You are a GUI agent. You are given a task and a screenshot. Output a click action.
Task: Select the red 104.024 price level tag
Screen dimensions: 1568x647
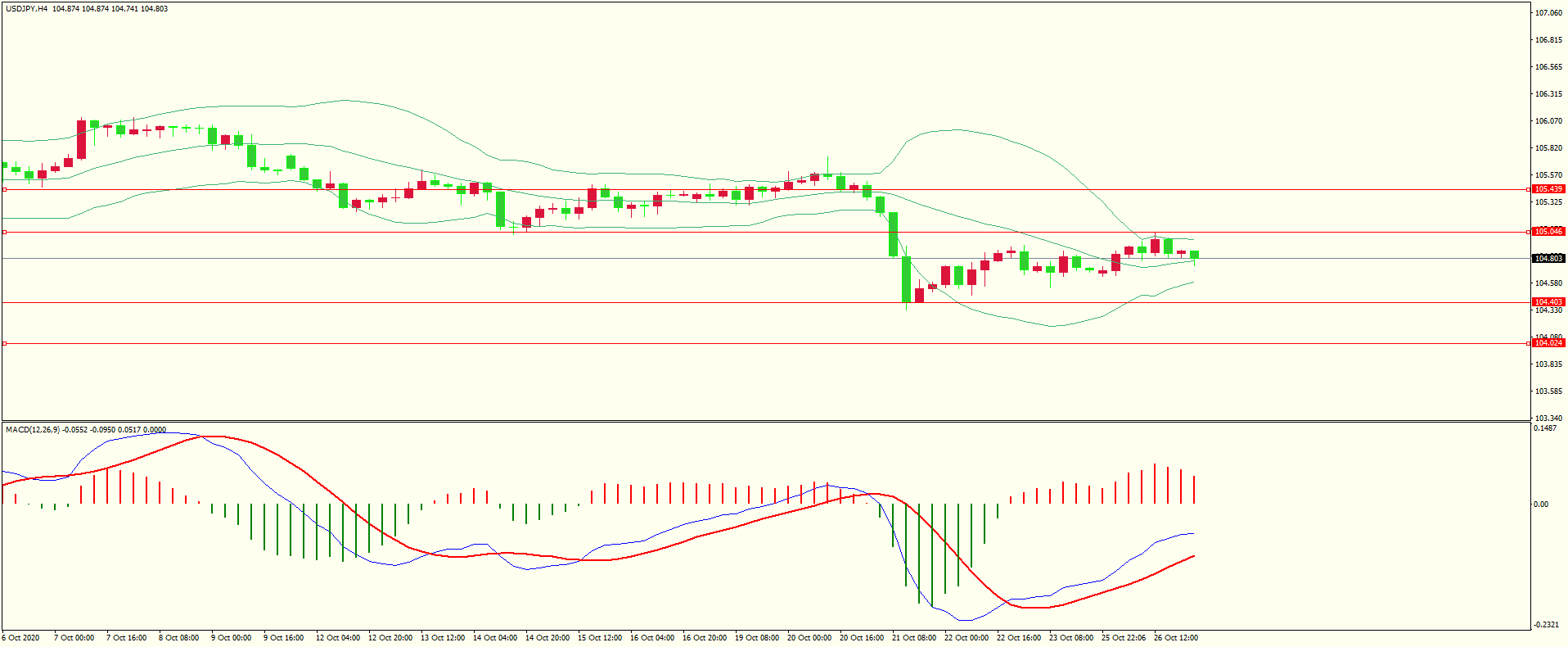(1548, 343)
